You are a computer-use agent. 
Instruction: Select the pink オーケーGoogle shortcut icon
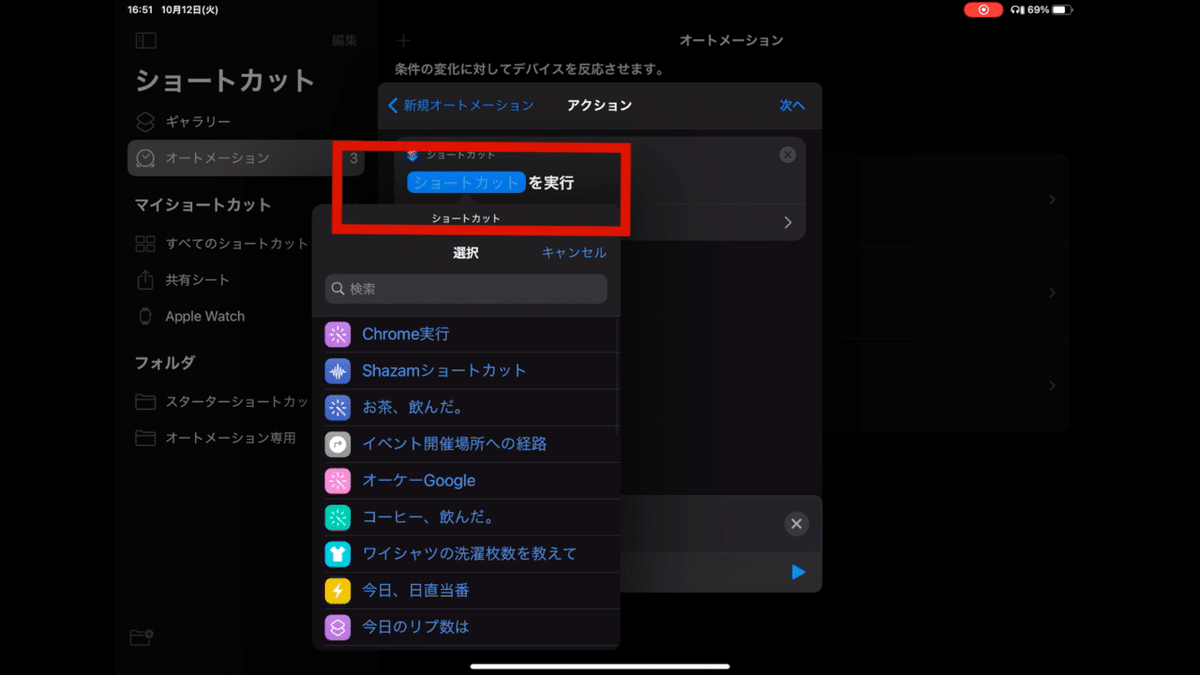click(337, 480)
